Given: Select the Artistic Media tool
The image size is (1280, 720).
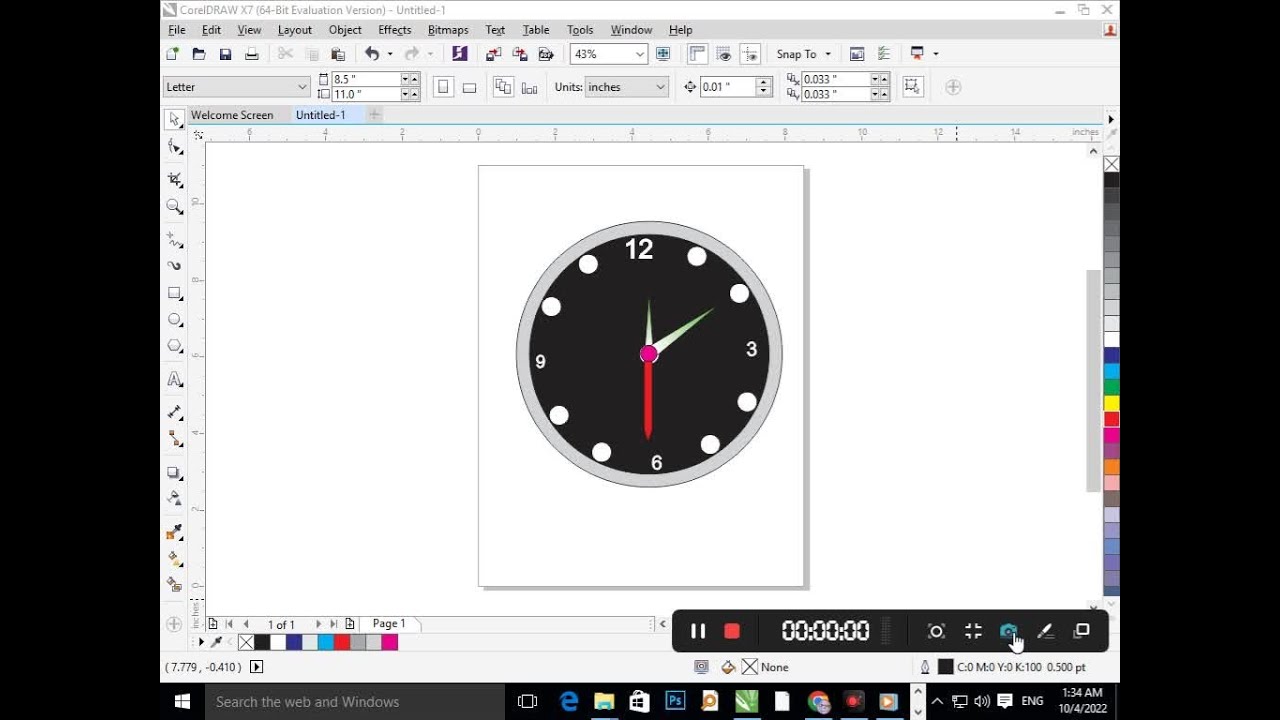Looking at the screenshot, I should pyautogui.click(x=175, y=266).
